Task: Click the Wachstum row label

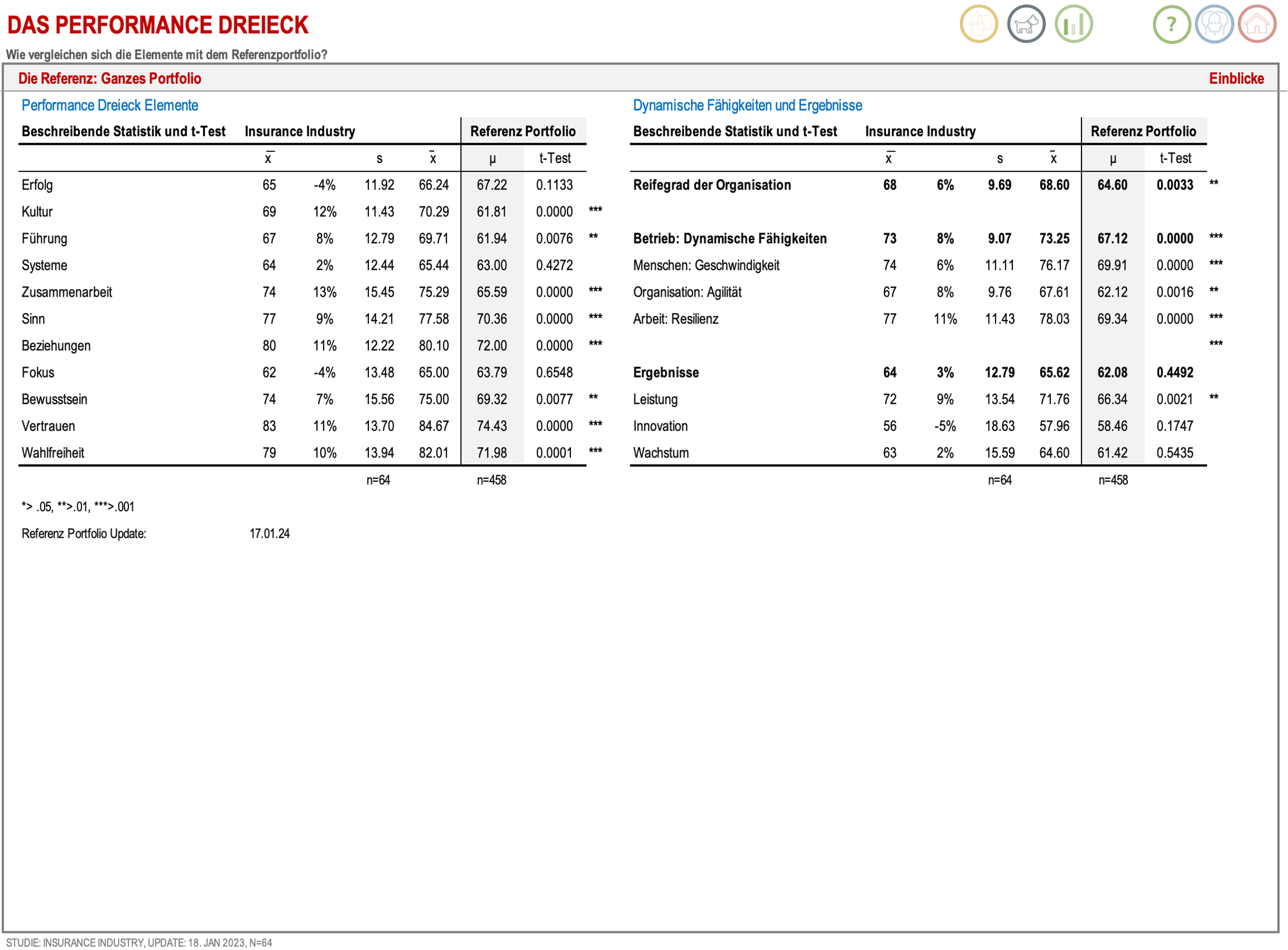Action: 660,453
